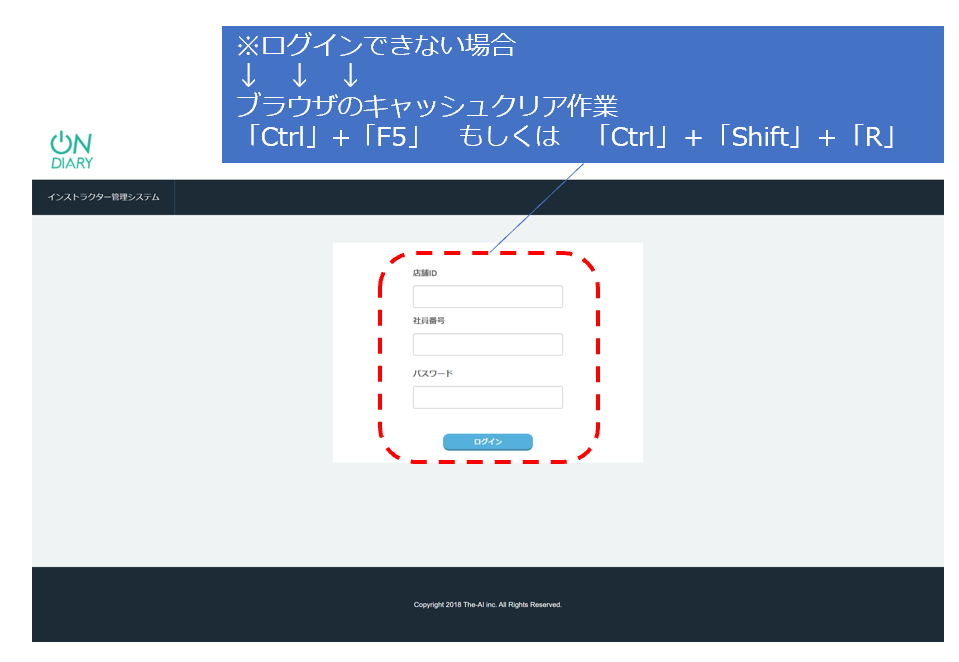Click the パスワード label
This screenshot has height=662, width=959.
tap(432, 373)
